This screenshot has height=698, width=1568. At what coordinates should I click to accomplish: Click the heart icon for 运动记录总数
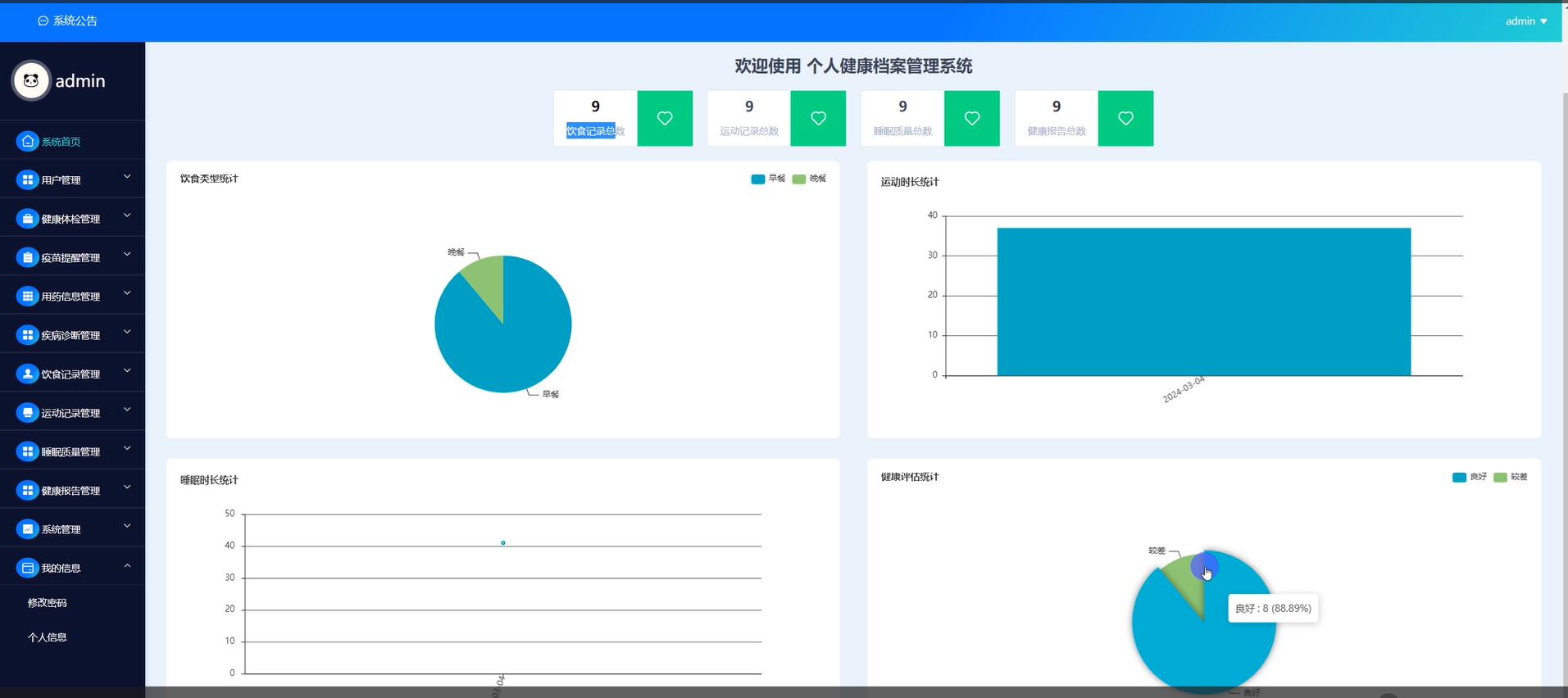[818, 119]
